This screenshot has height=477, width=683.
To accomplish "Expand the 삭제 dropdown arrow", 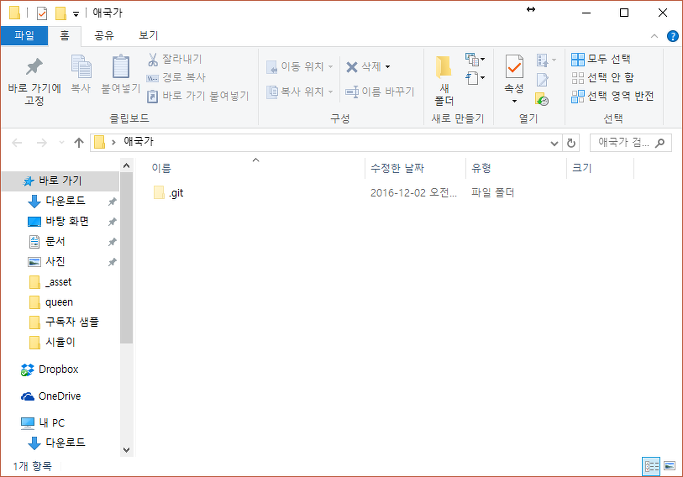I will coord(388,67).
